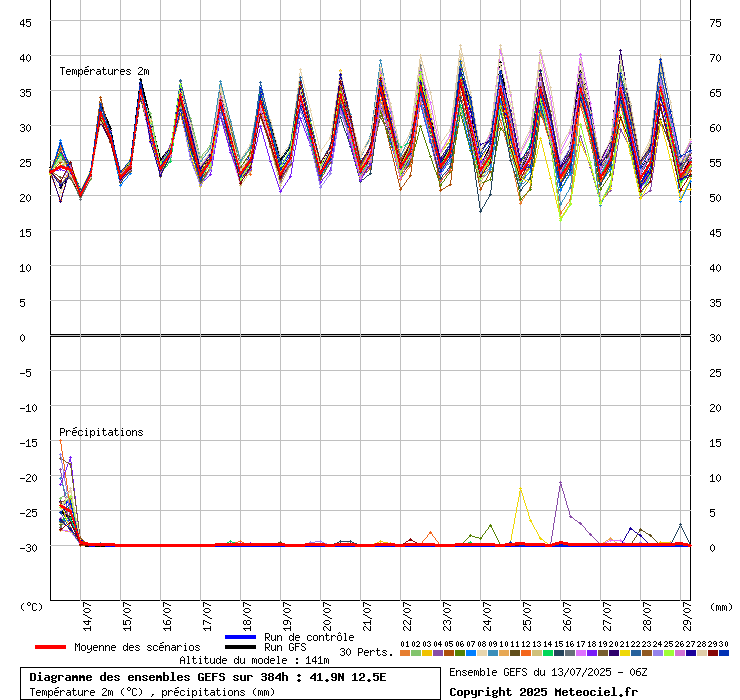Click the 19/07 date label
This screenshot has width=740, height=700.
tap(287, 616)
